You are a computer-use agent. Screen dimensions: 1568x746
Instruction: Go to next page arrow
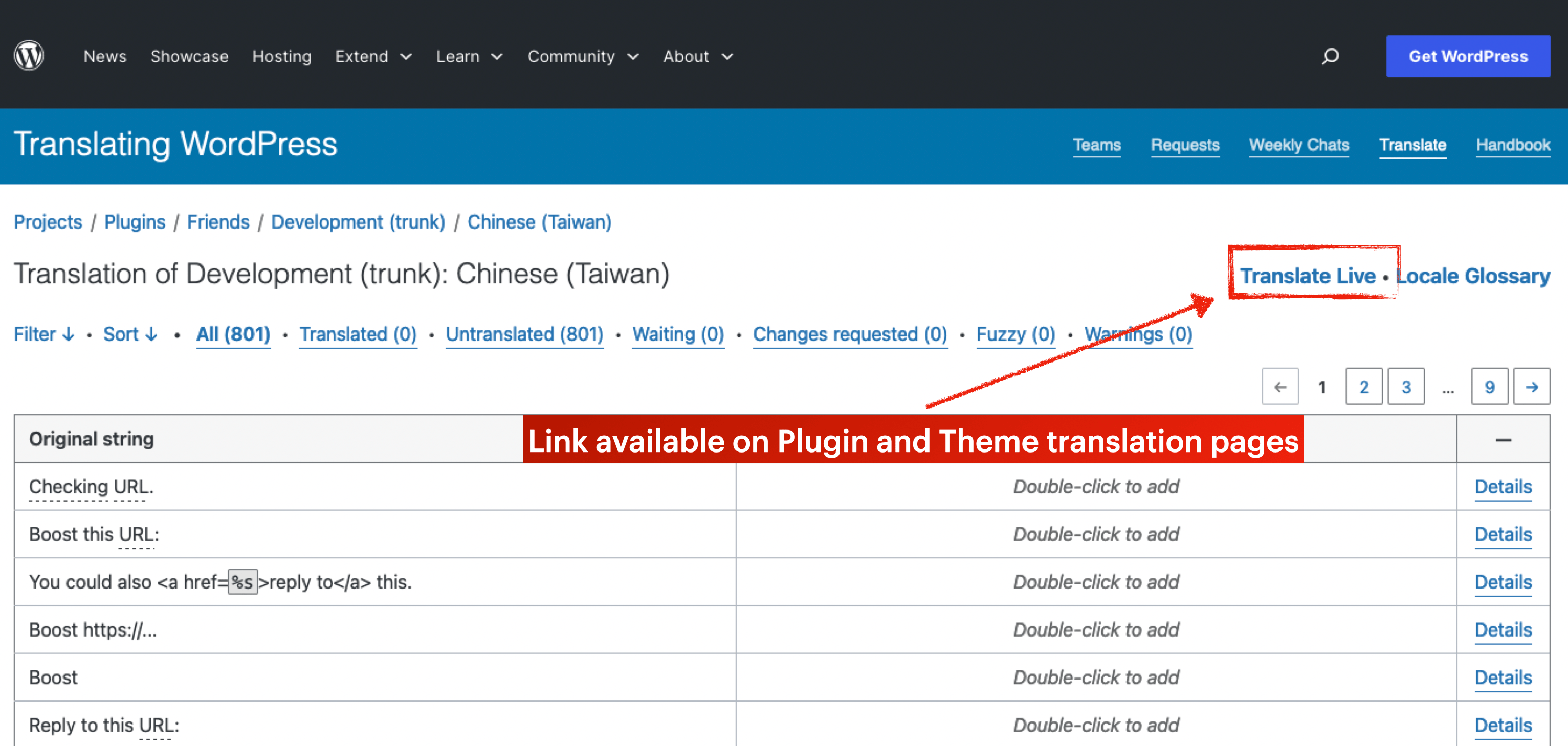[1532, 387]
